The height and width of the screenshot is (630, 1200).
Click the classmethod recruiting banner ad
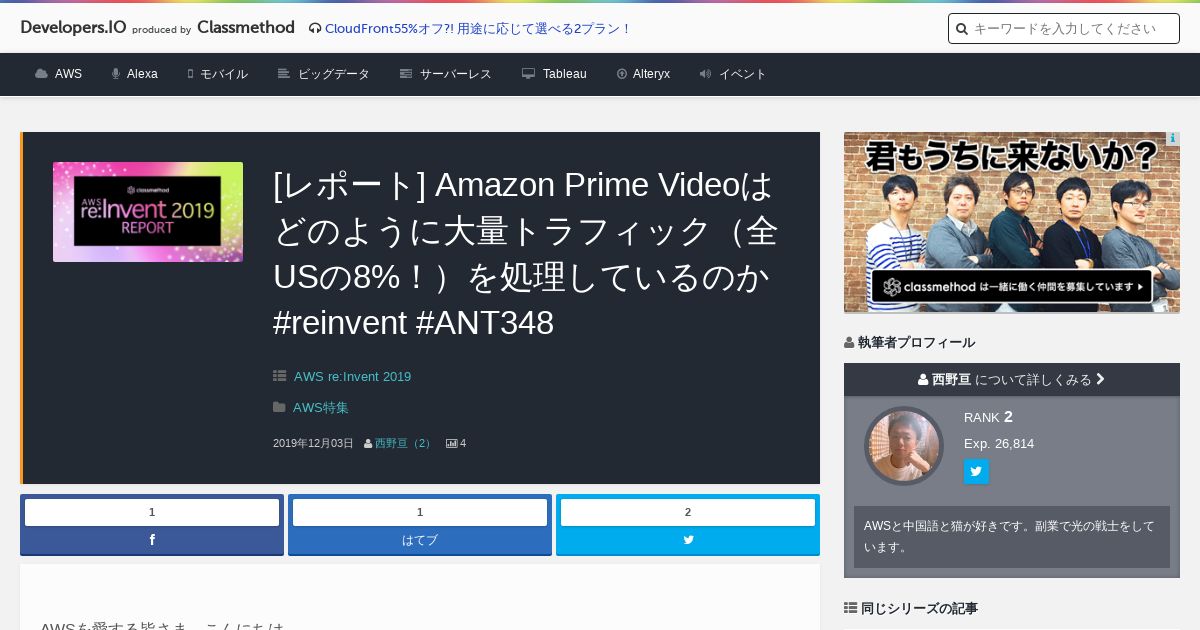1012,222
